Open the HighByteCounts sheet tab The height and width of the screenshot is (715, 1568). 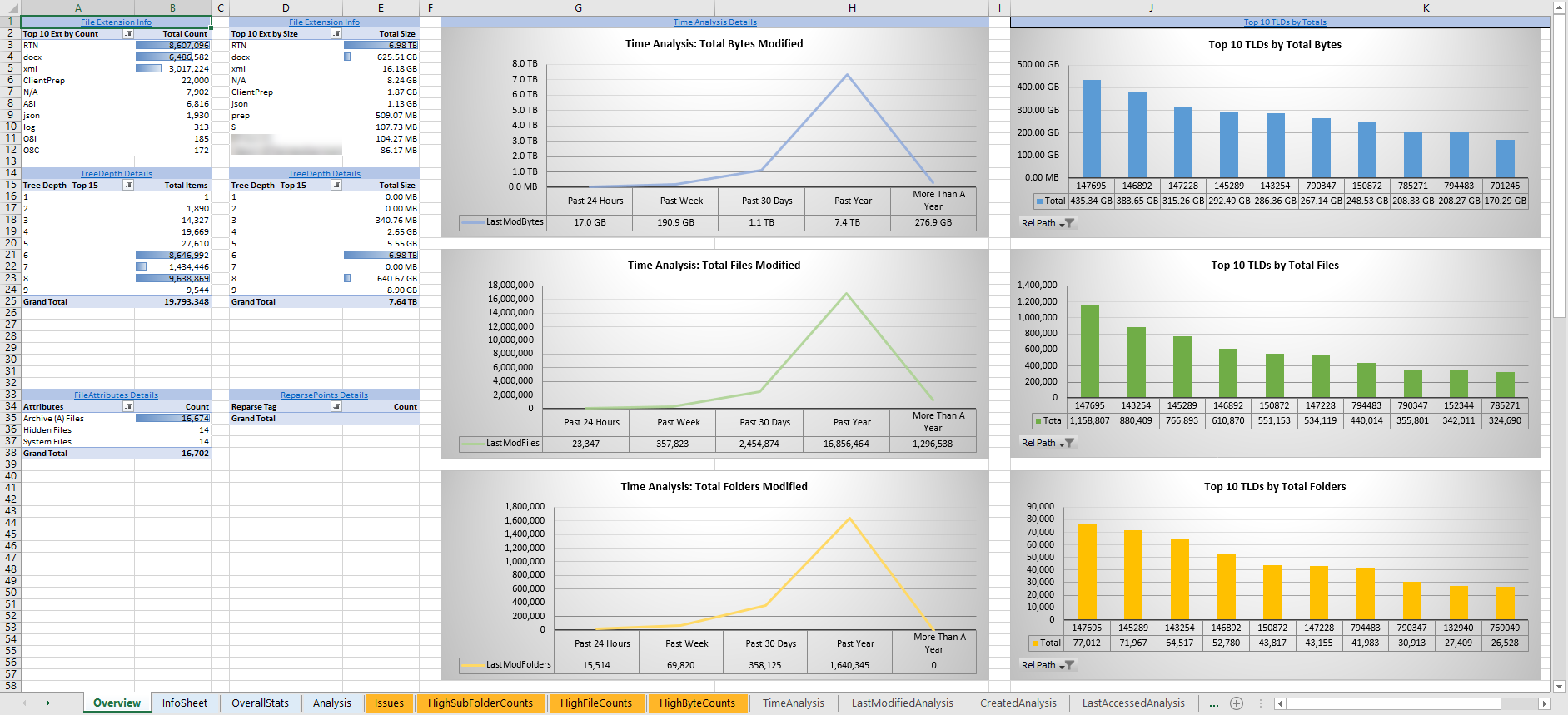coord(697,703)
